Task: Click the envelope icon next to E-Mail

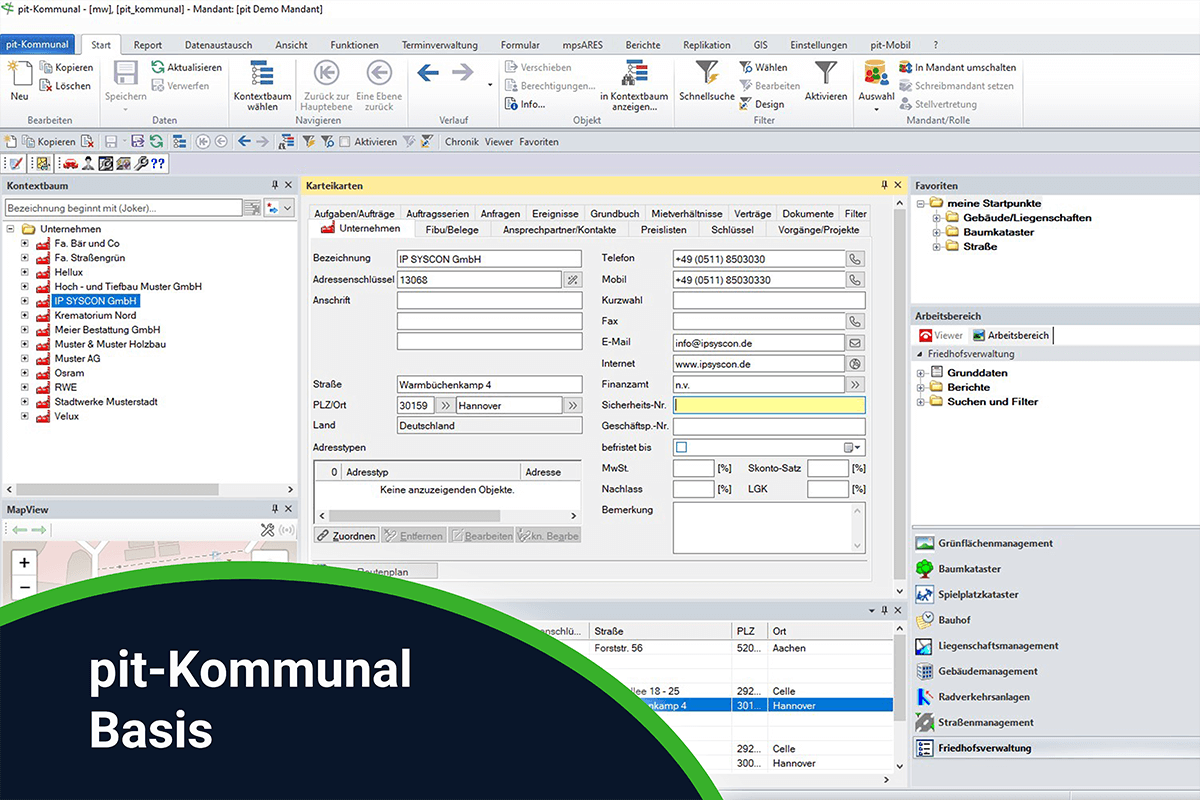Action: (855, 342)
